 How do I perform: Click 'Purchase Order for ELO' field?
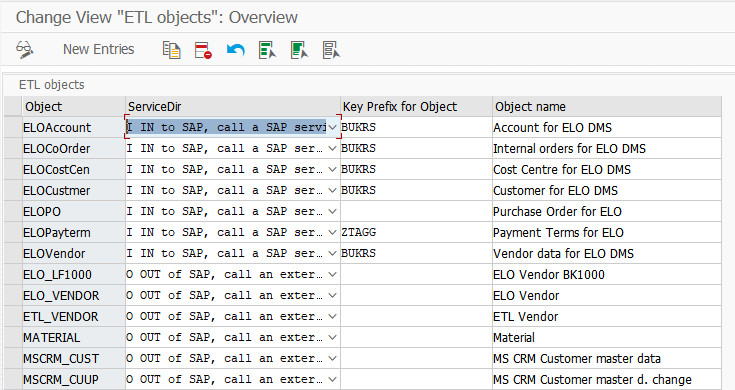coord(607,211)
